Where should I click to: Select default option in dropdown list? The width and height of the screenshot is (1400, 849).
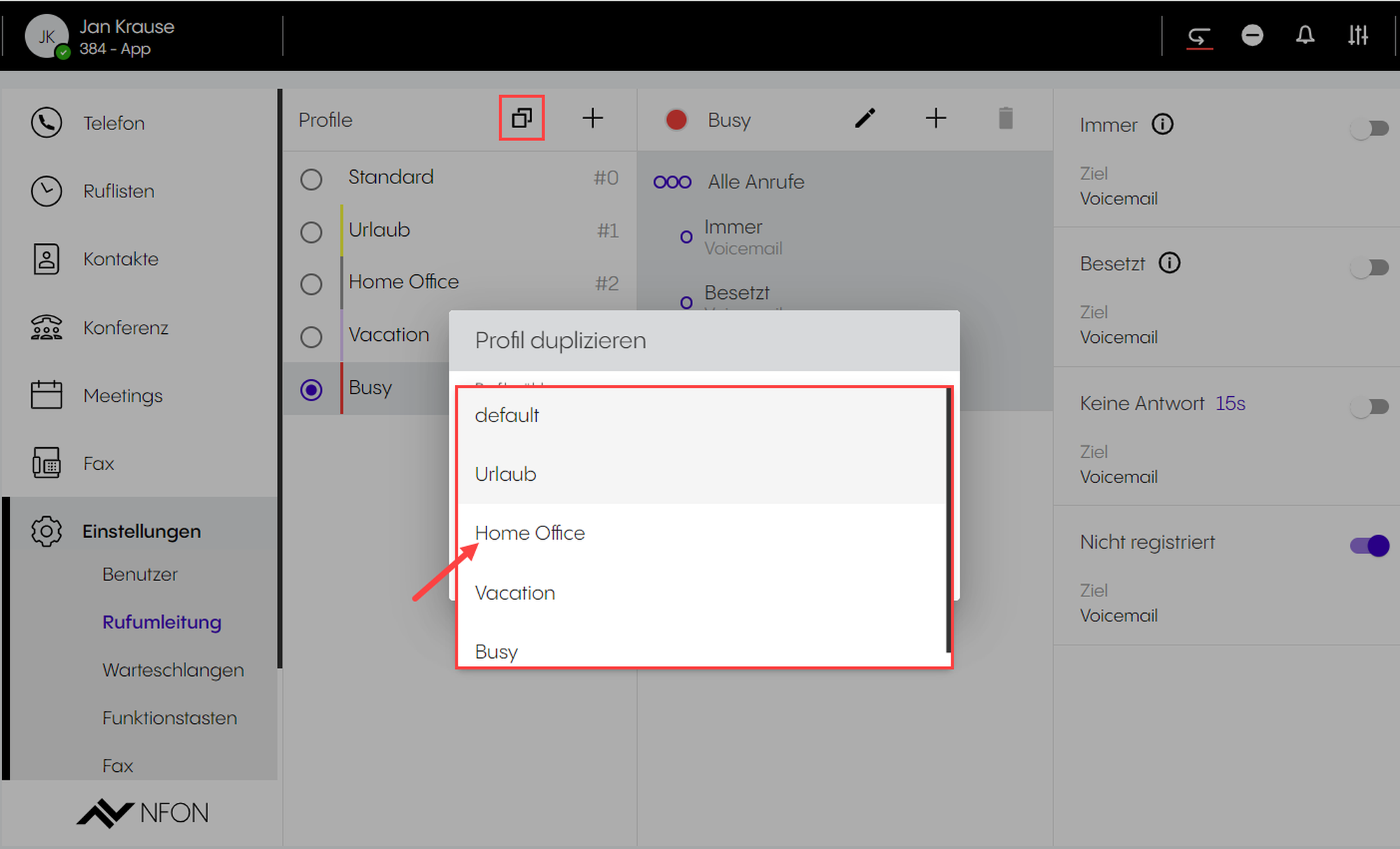[507, 415]
